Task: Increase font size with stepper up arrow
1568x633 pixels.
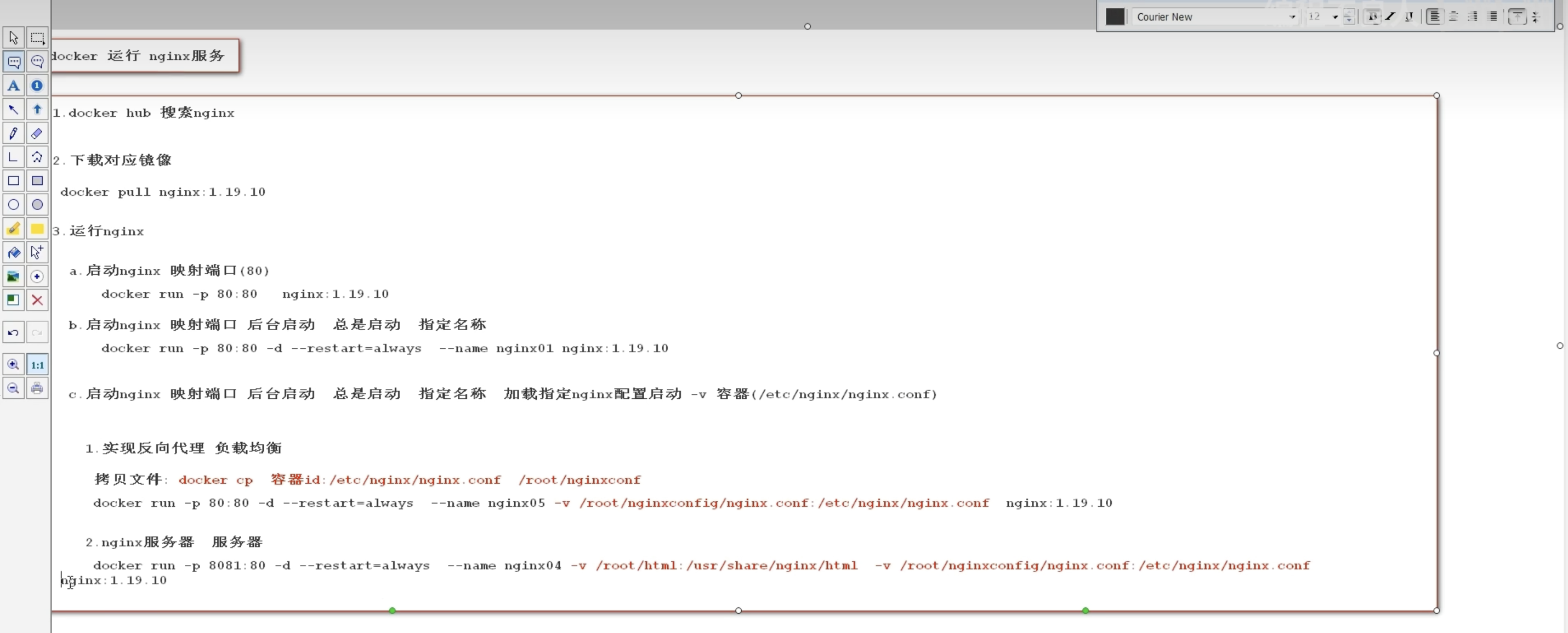Action: pos(1349,13)
